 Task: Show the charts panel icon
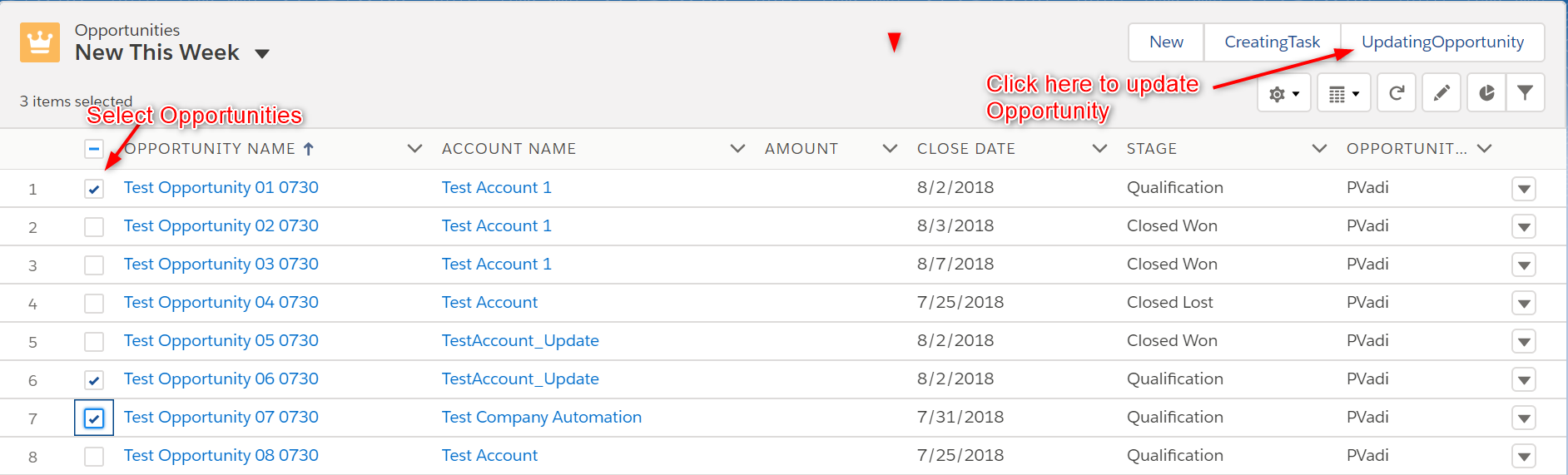click(1486, 93)
